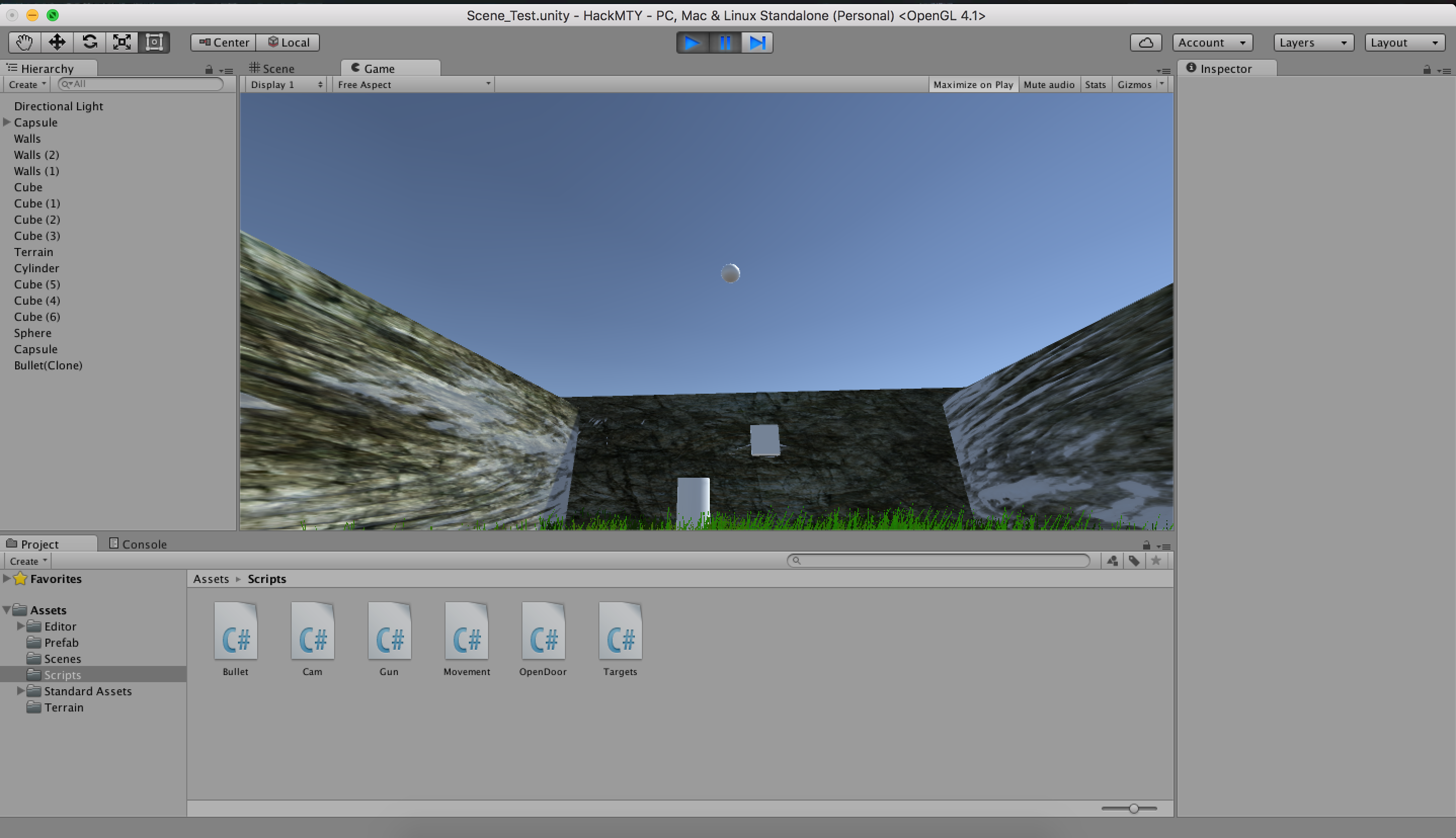Toggle the Stats overlay
This screenshot has height=838, width=1456.
click(x=1095, y=85)
